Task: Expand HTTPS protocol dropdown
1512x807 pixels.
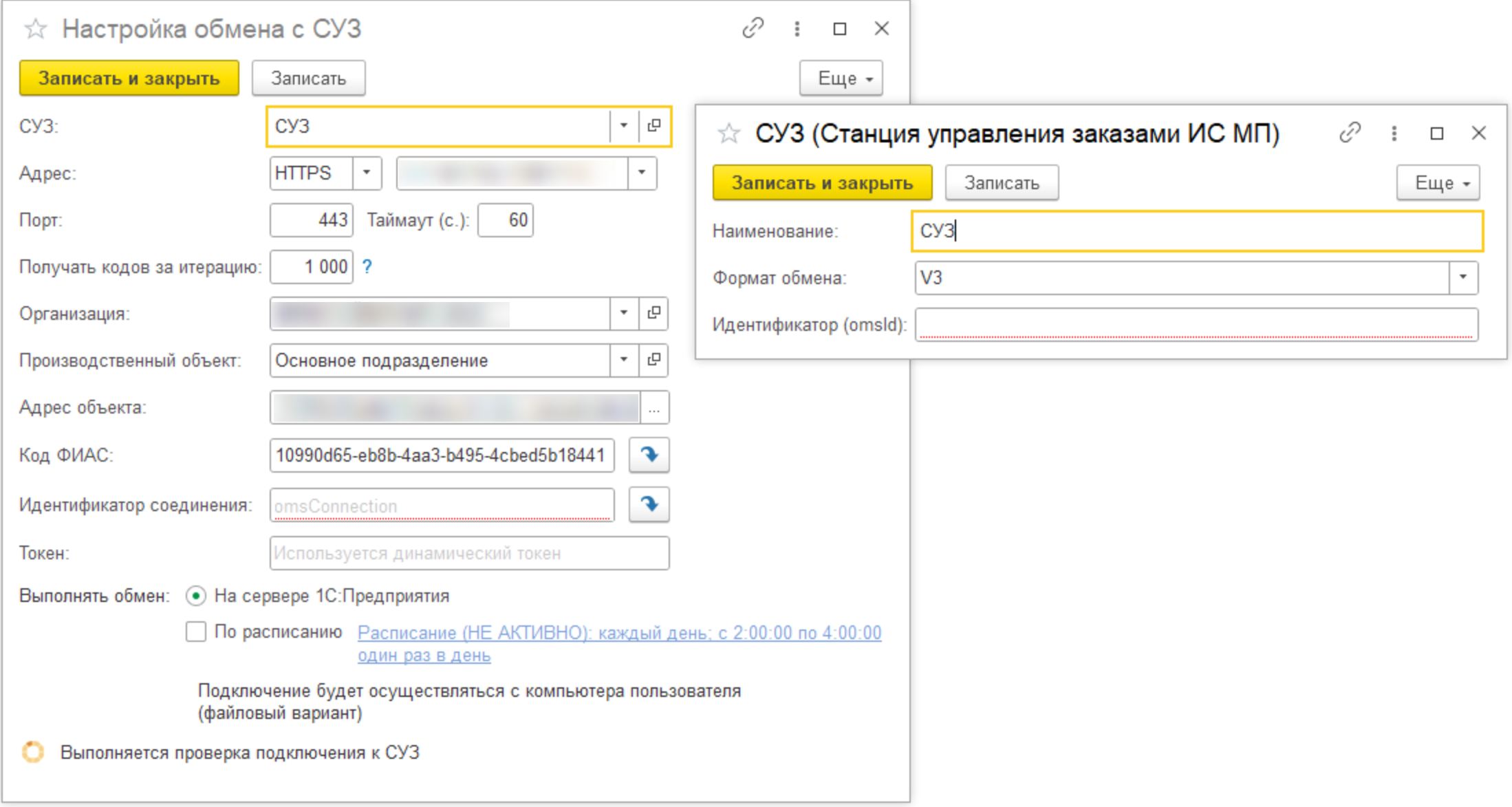Action: [367, 173]
